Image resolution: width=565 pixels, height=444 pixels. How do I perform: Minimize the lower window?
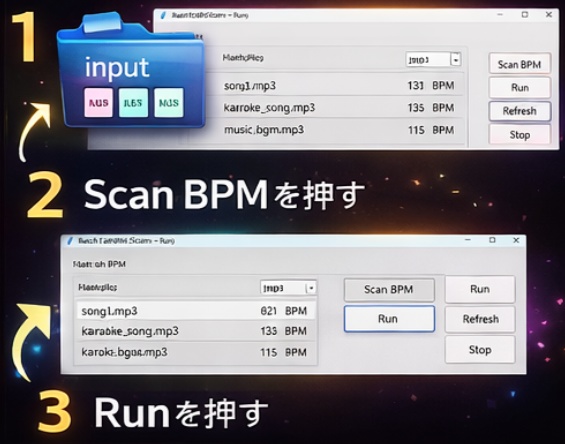pos(468,240)
